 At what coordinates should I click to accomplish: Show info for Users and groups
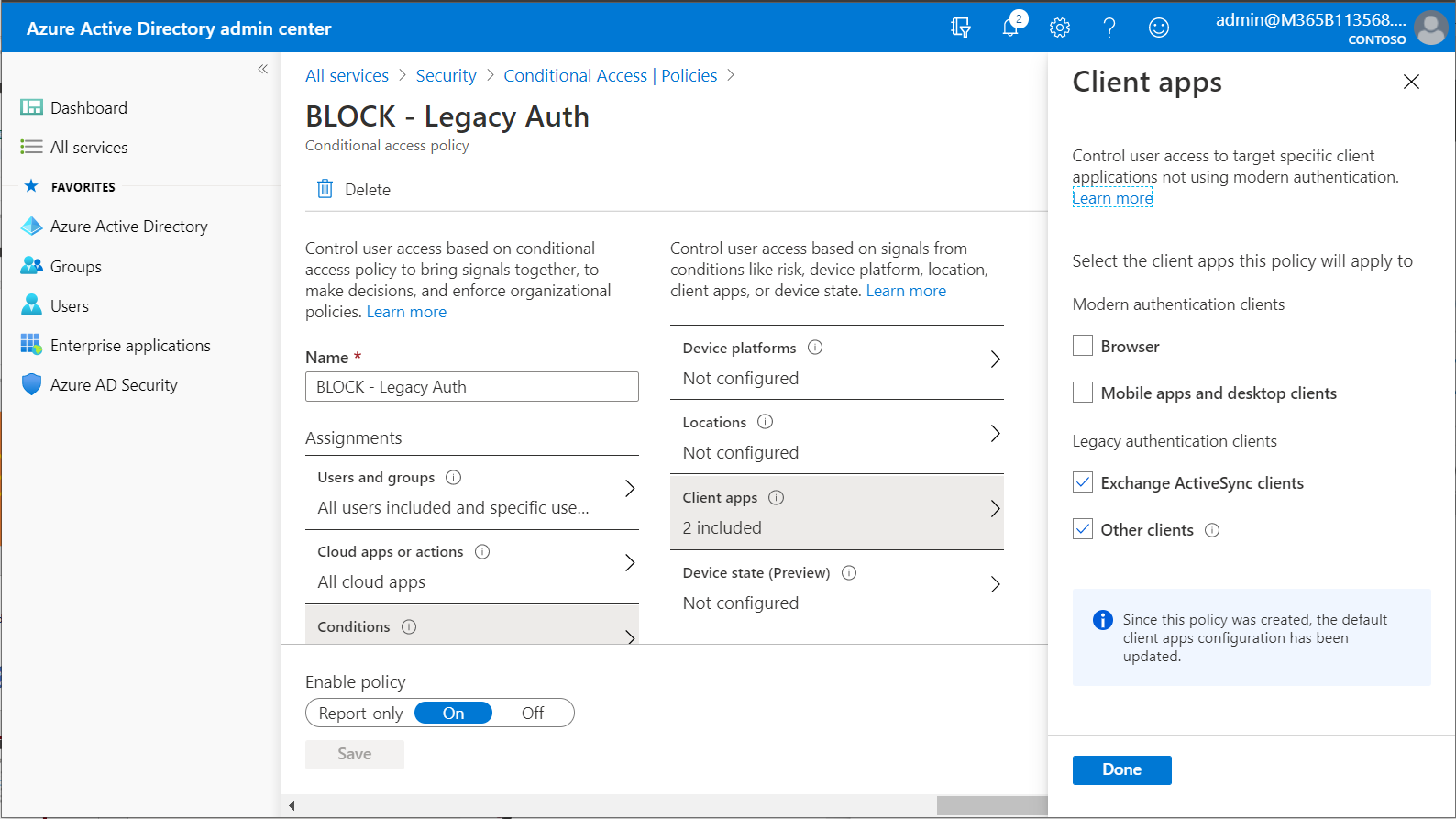[453, 477]
